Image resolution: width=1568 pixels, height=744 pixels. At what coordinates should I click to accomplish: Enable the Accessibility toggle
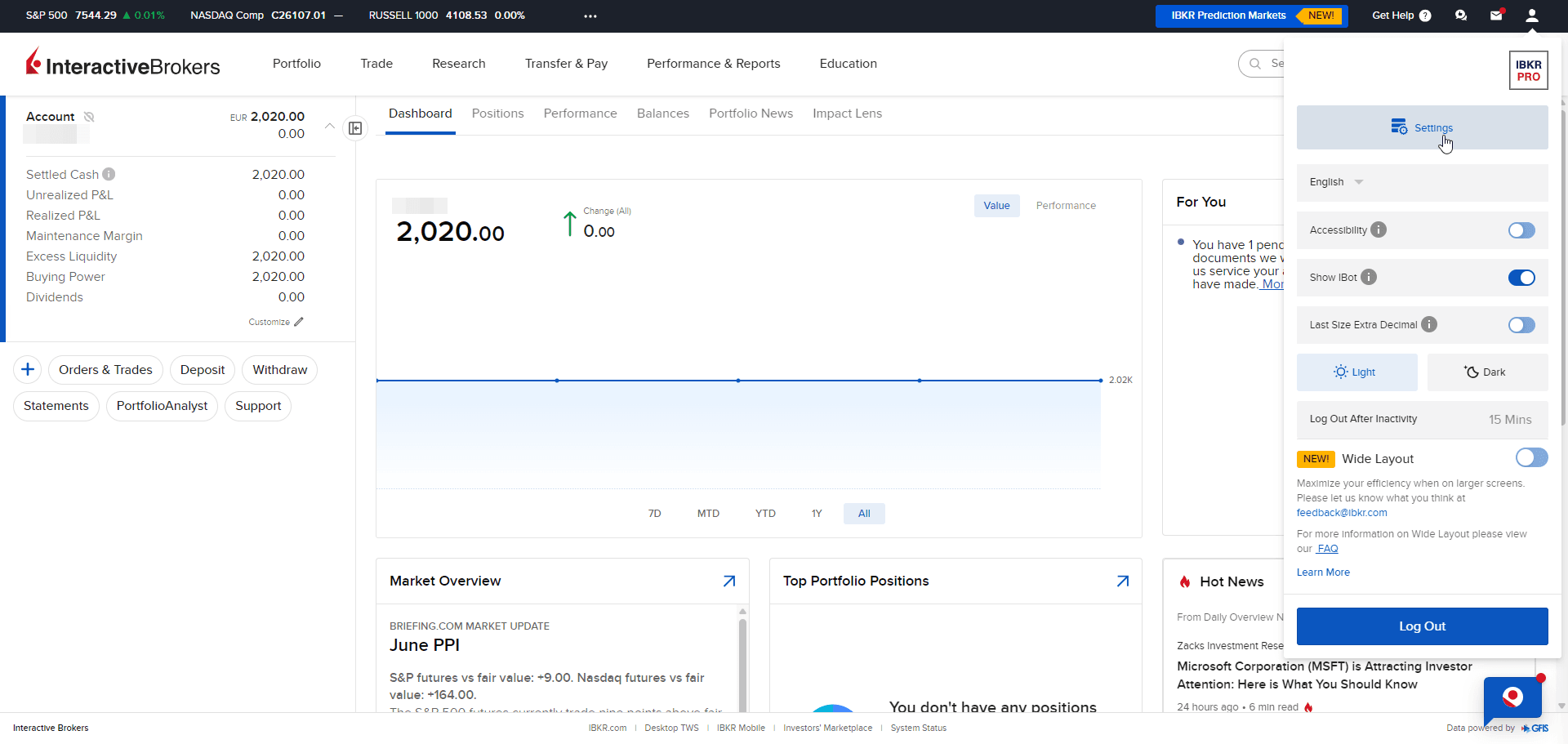click(x=1521, y=230)
